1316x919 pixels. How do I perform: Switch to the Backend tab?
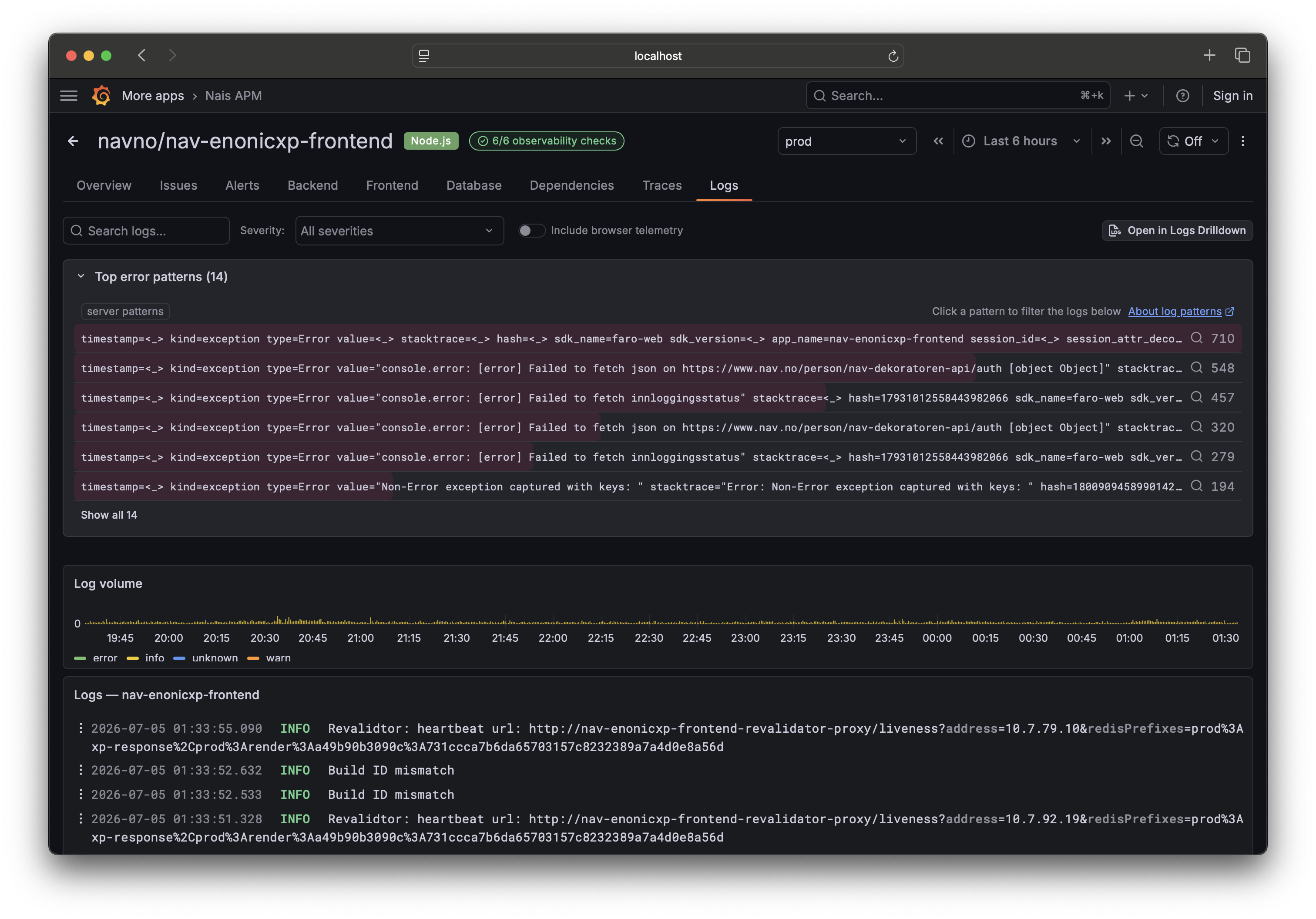coord(312,185)
